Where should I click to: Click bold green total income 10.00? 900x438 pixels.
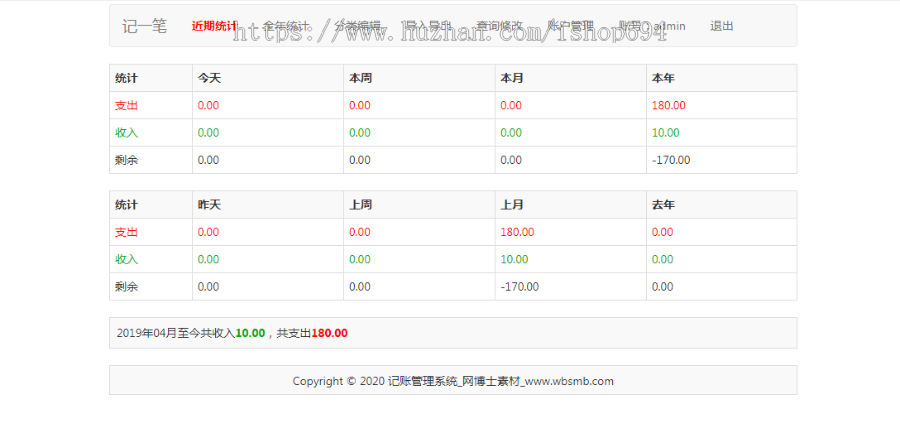(250, 333)
